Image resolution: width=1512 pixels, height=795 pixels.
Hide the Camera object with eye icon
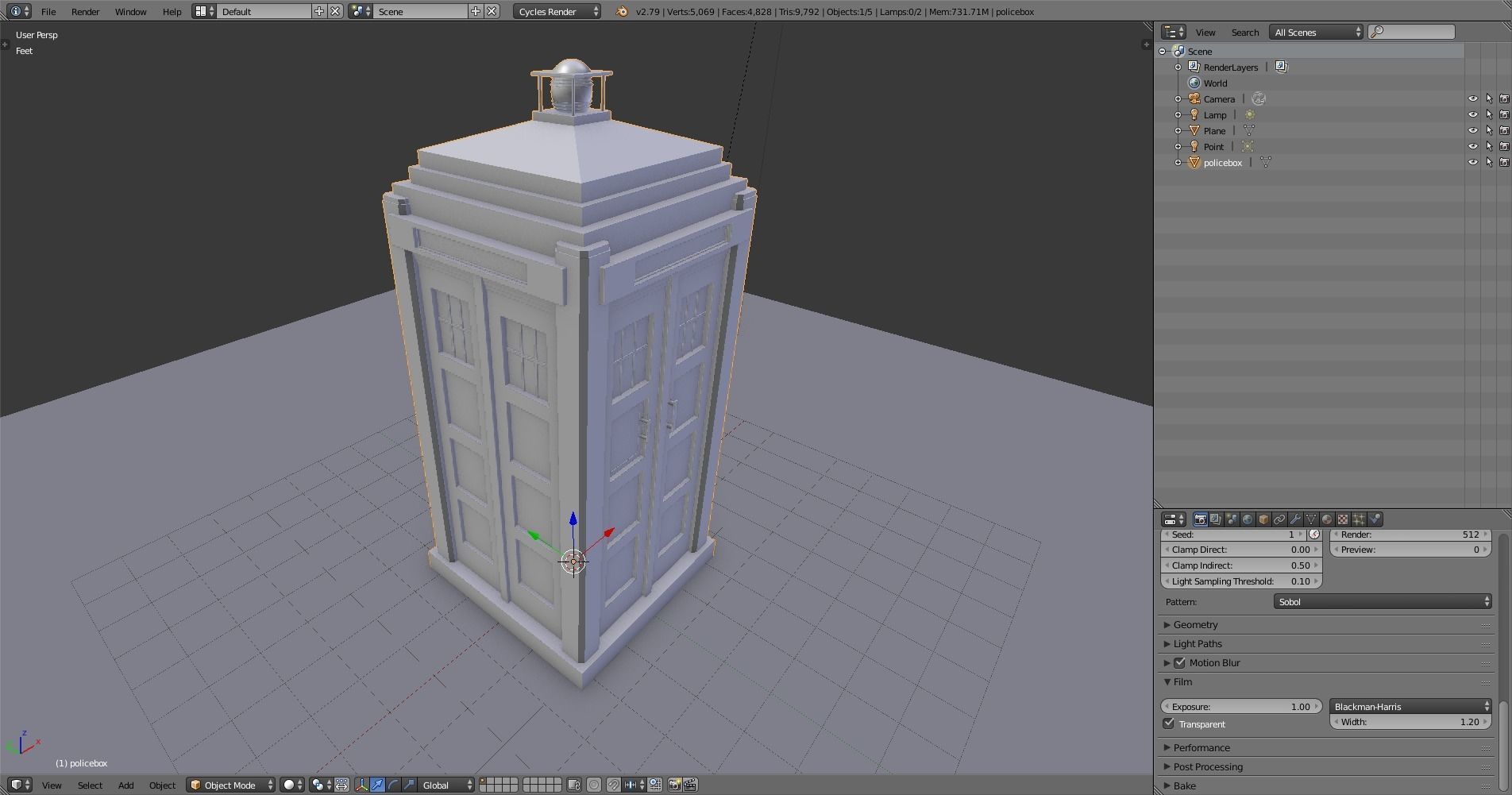pyautogui.click(x=1472, y=98)
